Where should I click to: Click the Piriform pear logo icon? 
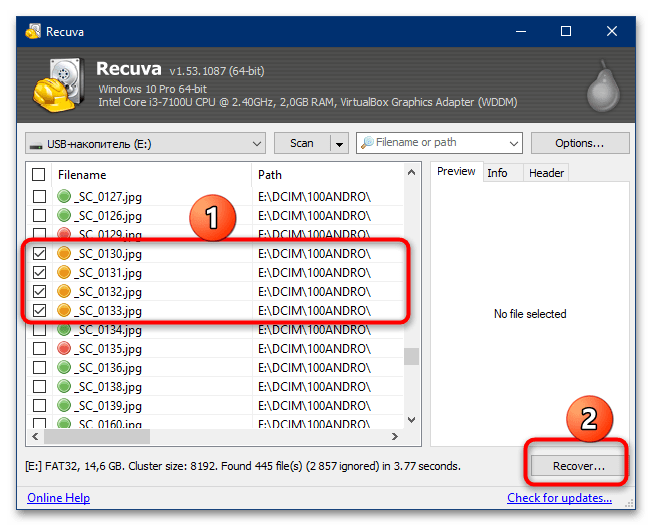point(603,86)
